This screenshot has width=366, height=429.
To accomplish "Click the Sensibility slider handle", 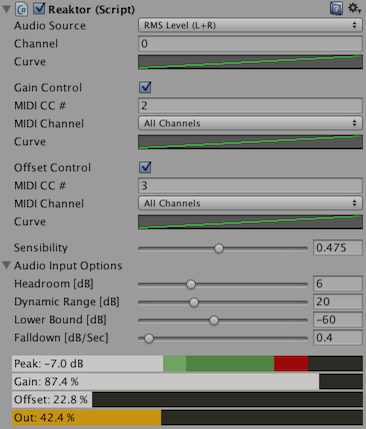I will pyautogui.click(x=219, y=248).
